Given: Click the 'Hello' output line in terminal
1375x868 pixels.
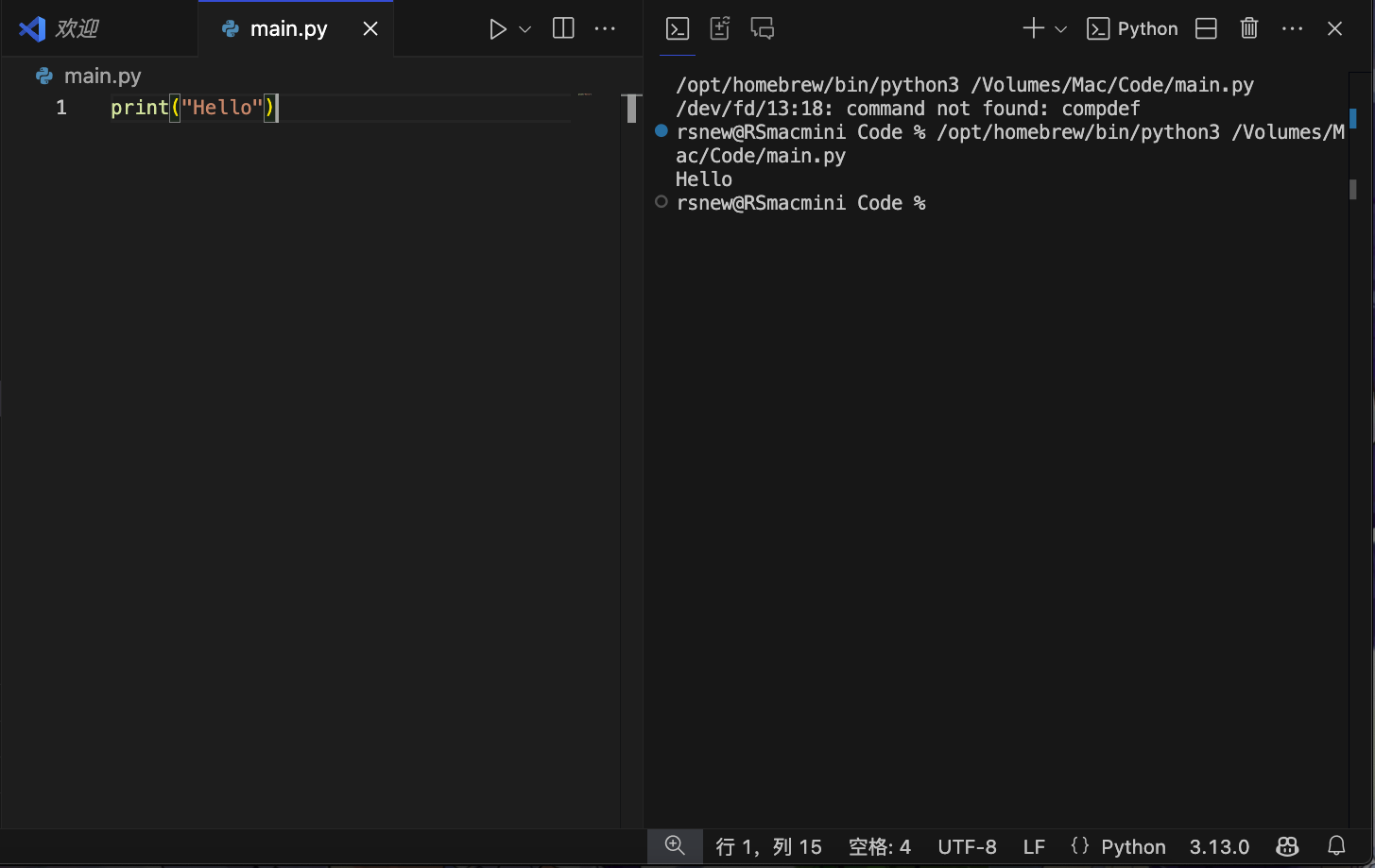Looking at the screenshot, I should tap(704, 179).
